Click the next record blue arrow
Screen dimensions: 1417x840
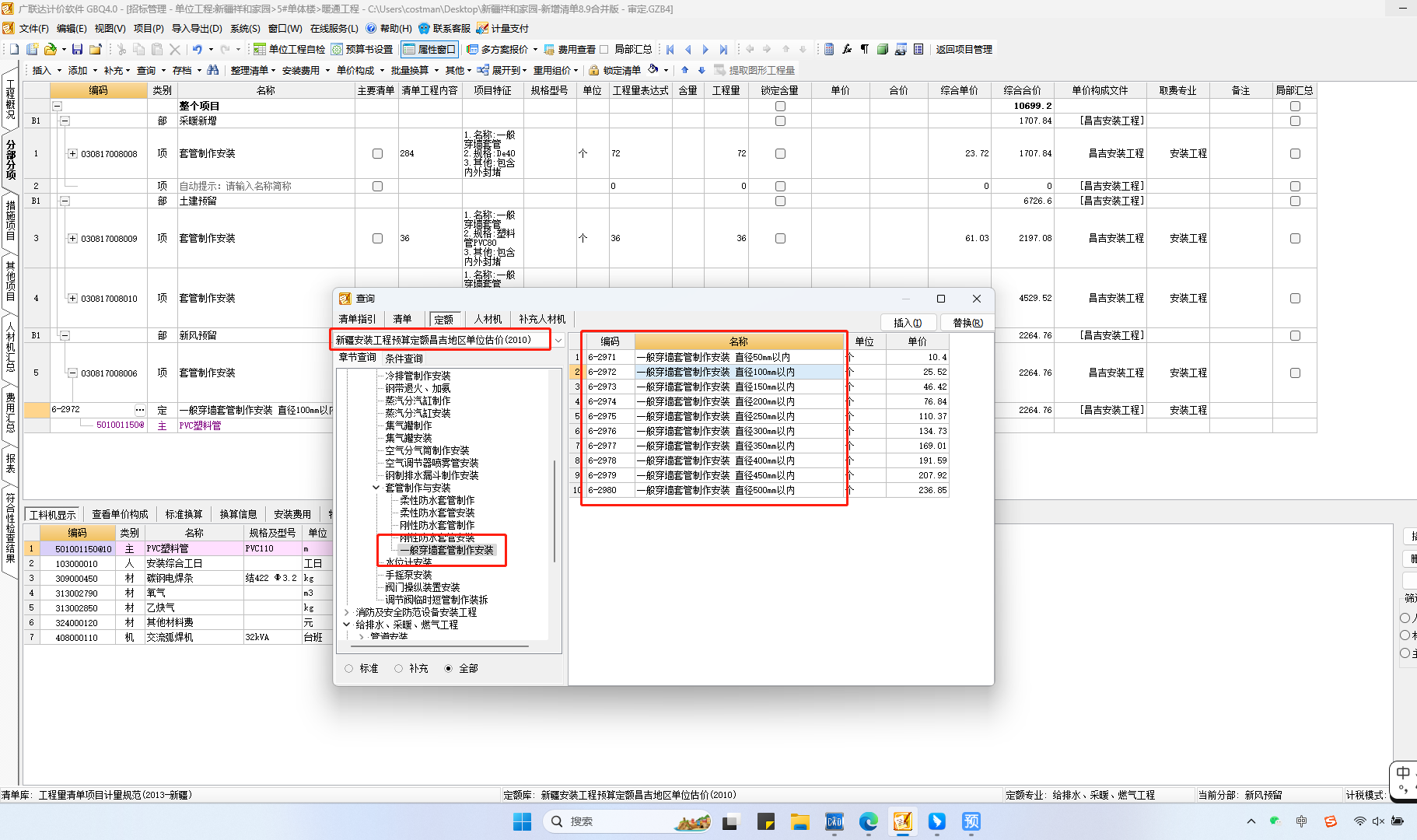pyautogui.click(x=705, y=49)
